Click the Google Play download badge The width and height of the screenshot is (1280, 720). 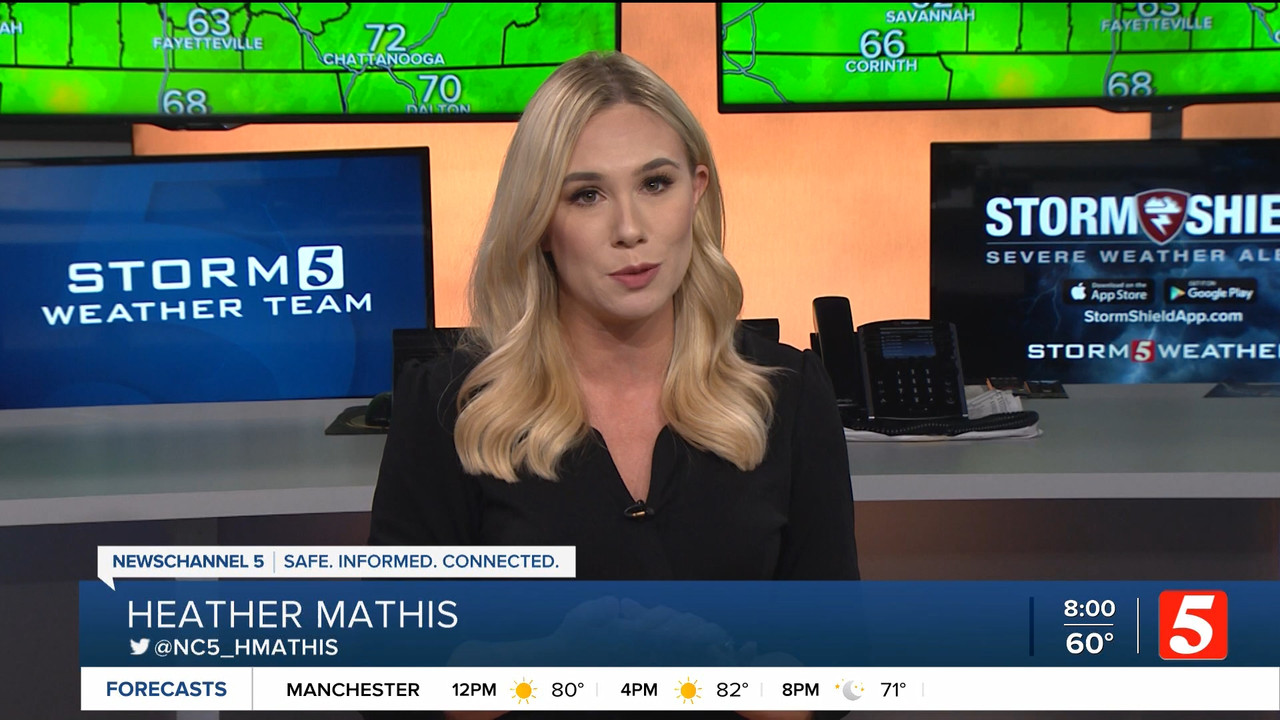(x=1211, y=292)
